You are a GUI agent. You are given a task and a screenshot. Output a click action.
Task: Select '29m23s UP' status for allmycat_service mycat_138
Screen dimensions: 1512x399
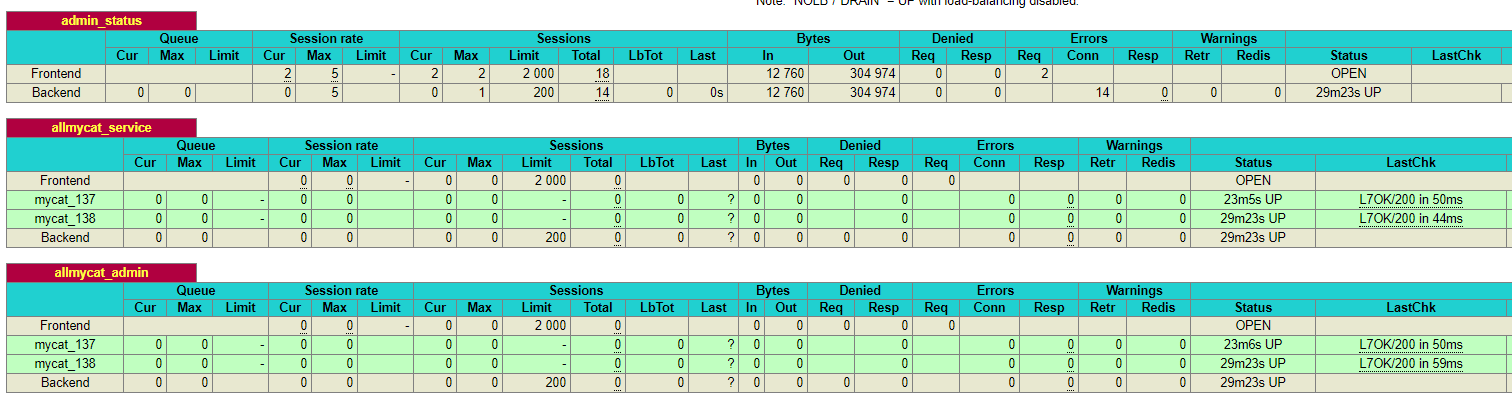pyautogui.click(x=1253, y=219)
